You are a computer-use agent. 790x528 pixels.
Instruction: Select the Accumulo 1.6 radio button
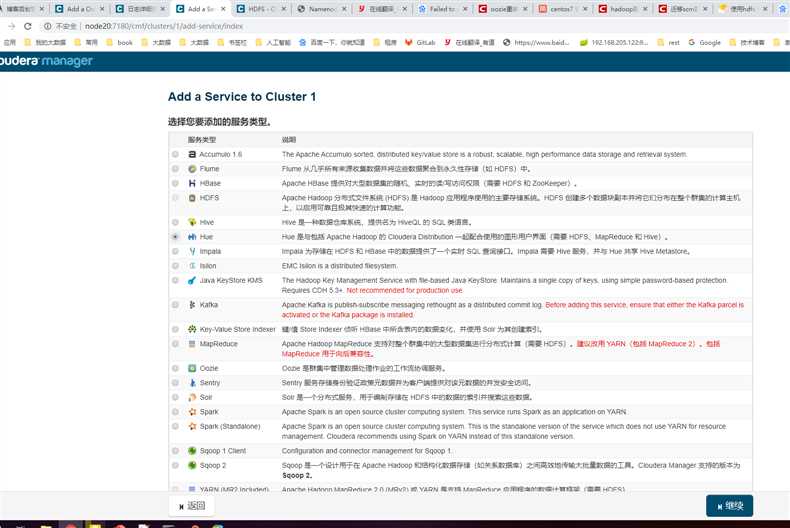pos(175,154)
